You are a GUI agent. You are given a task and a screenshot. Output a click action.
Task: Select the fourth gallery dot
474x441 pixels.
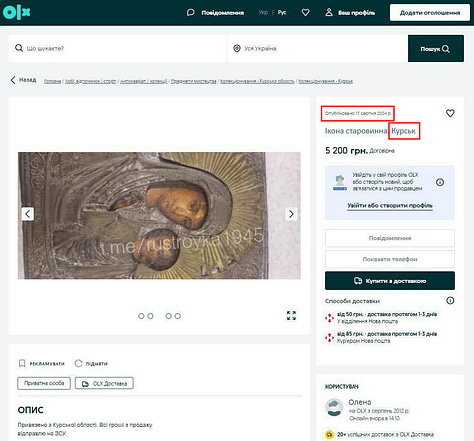click(x=178, y=316)
